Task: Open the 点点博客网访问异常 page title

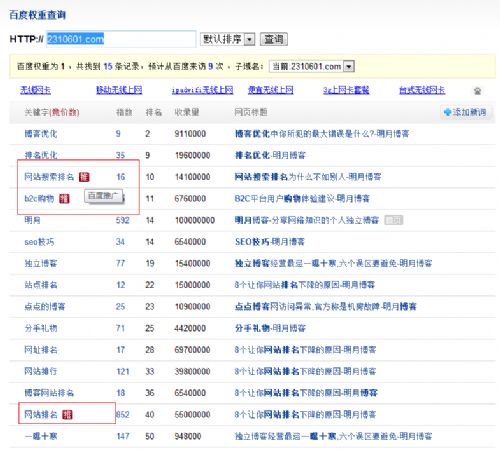Action: tap(326, 307)
